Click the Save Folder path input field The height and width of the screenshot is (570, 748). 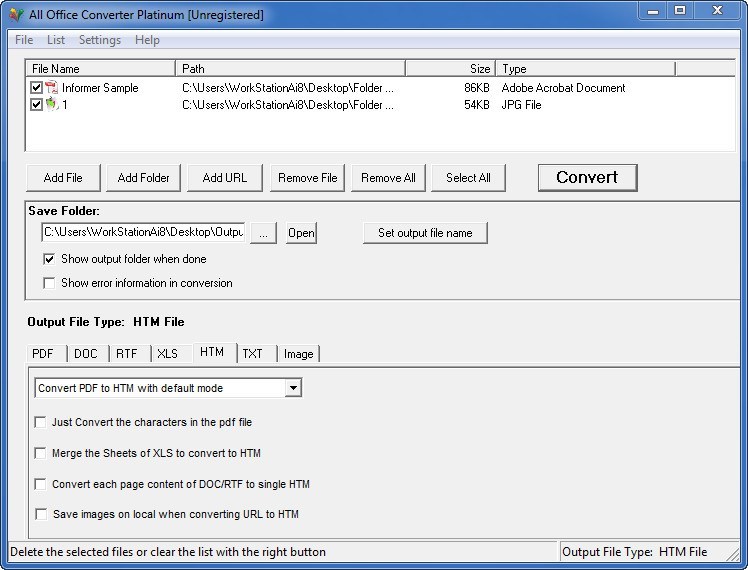tap(143, 232)
